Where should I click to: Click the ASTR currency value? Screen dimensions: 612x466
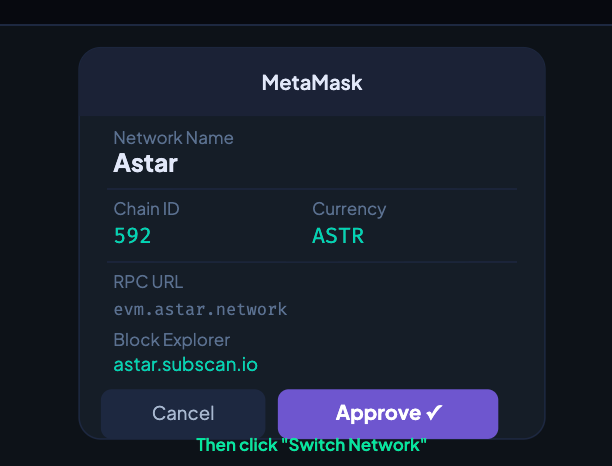[338, 237]
